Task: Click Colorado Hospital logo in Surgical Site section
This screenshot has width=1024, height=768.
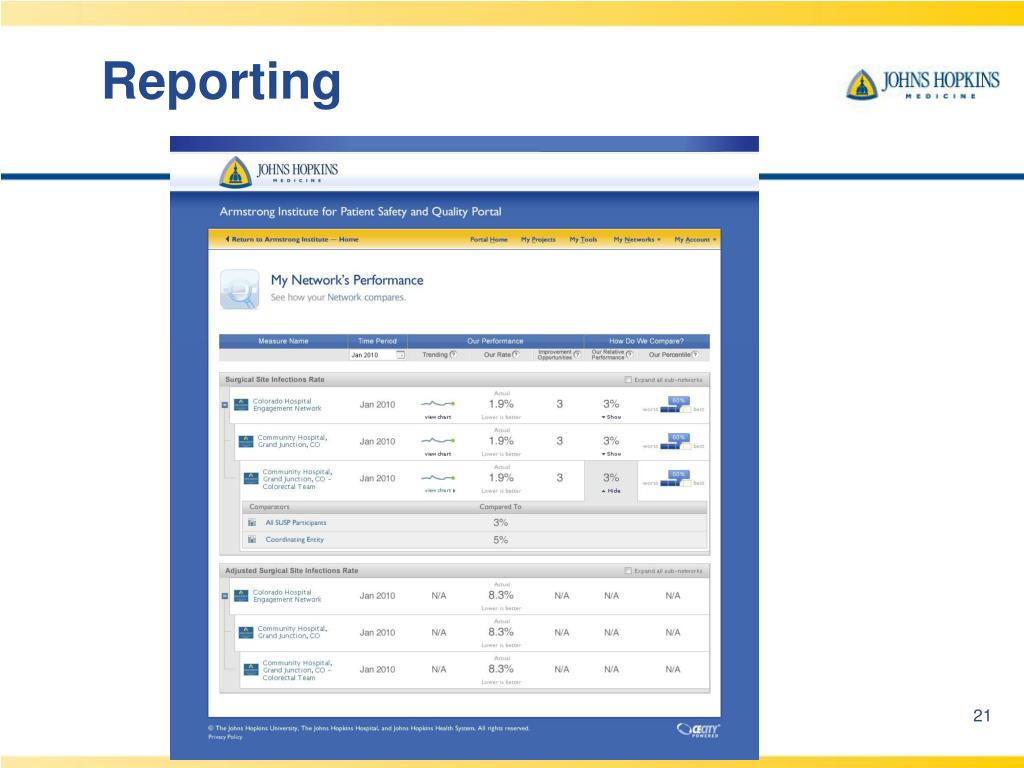Action: tap(241, 405)
